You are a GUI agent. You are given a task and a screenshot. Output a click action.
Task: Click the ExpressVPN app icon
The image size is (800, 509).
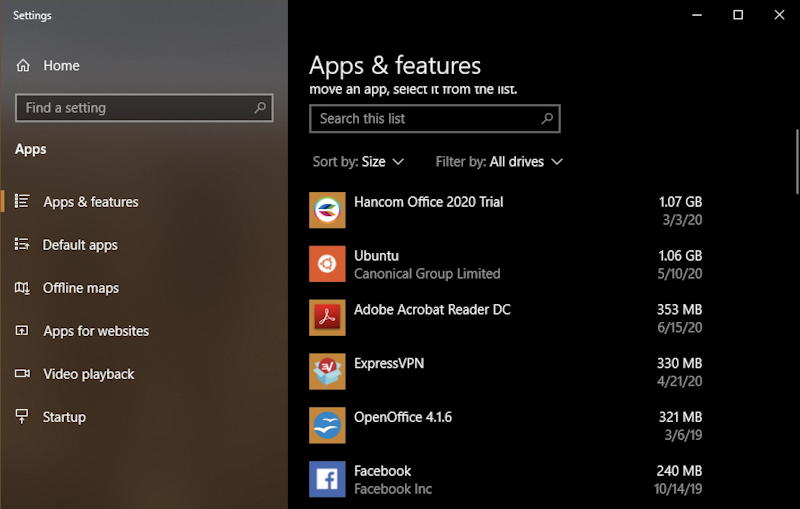tap(327, 371)
